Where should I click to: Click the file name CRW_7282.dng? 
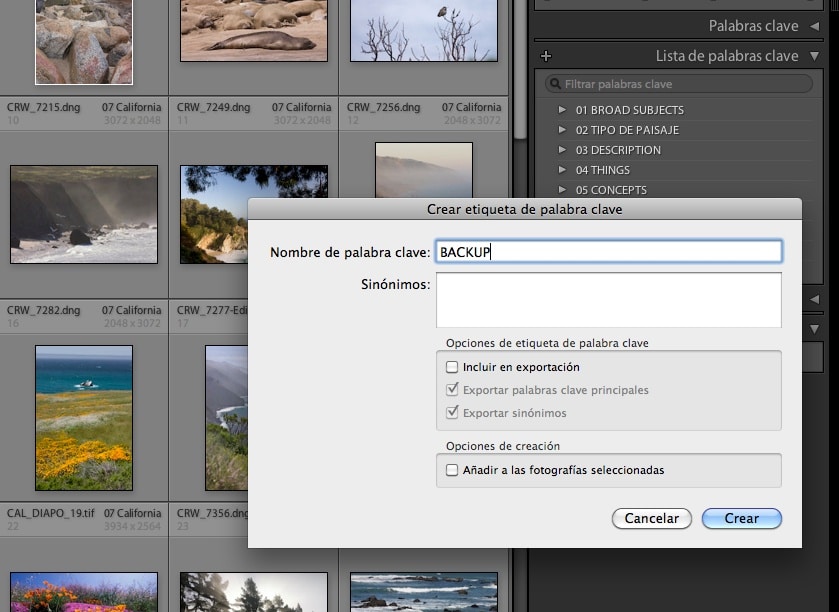point(43,310)
